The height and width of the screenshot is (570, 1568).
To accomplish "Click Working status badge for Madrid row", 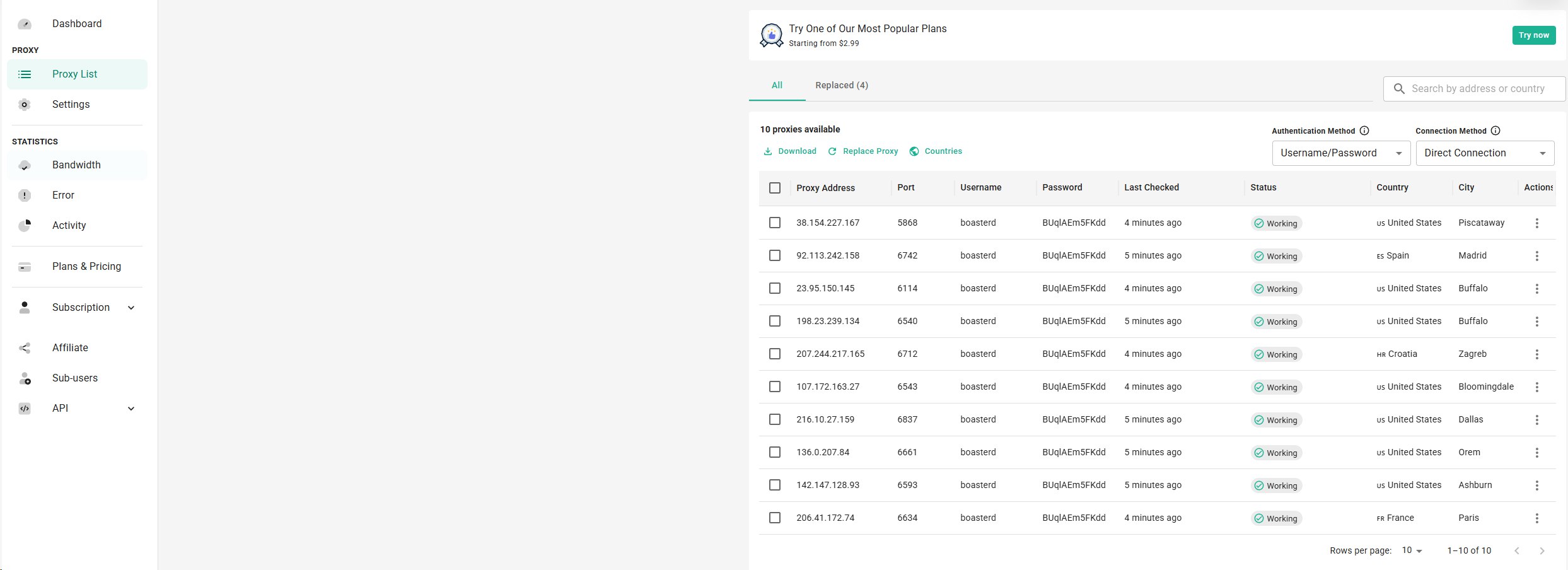I will click(x=1276, y=256).
